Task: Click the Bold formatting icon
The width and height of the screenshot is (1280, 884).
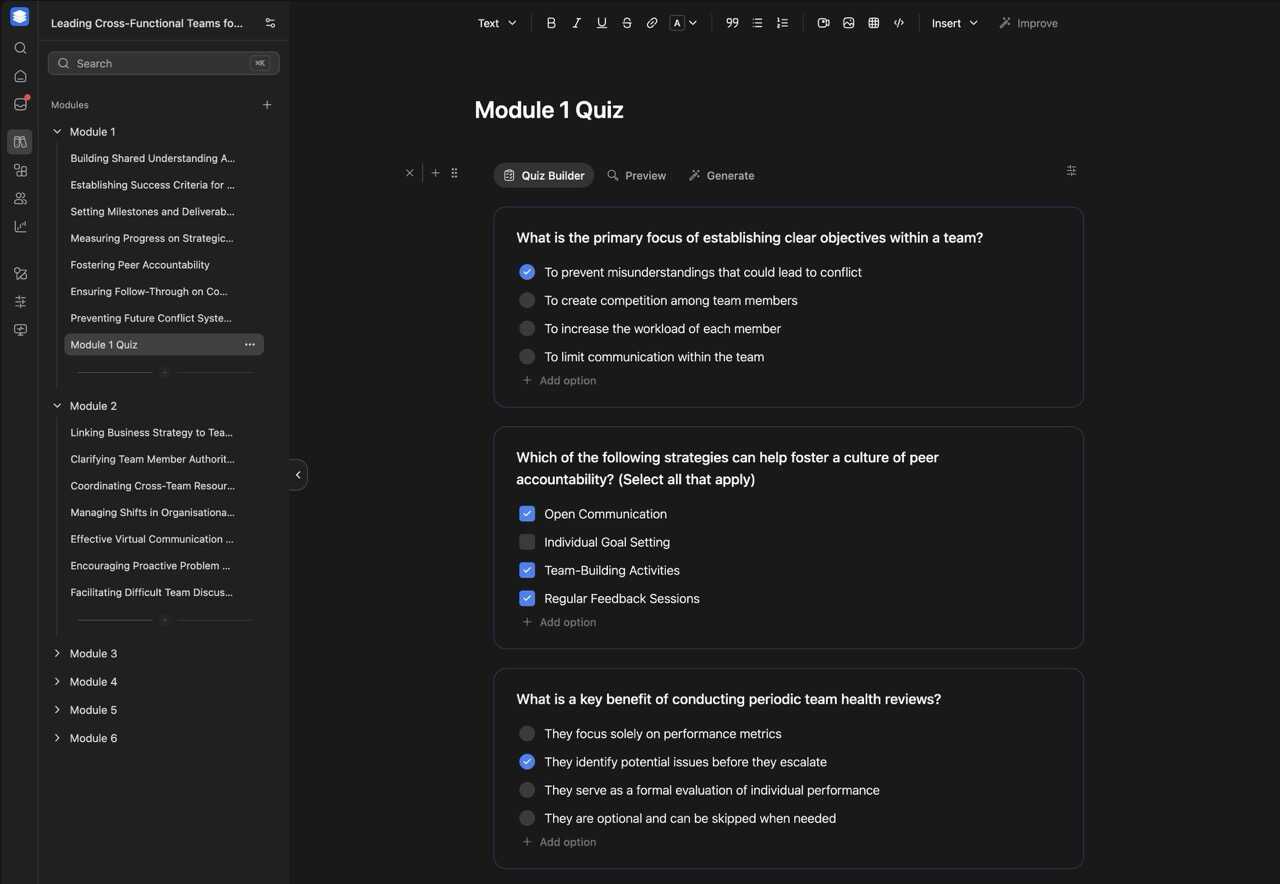Action: point(551,23)
